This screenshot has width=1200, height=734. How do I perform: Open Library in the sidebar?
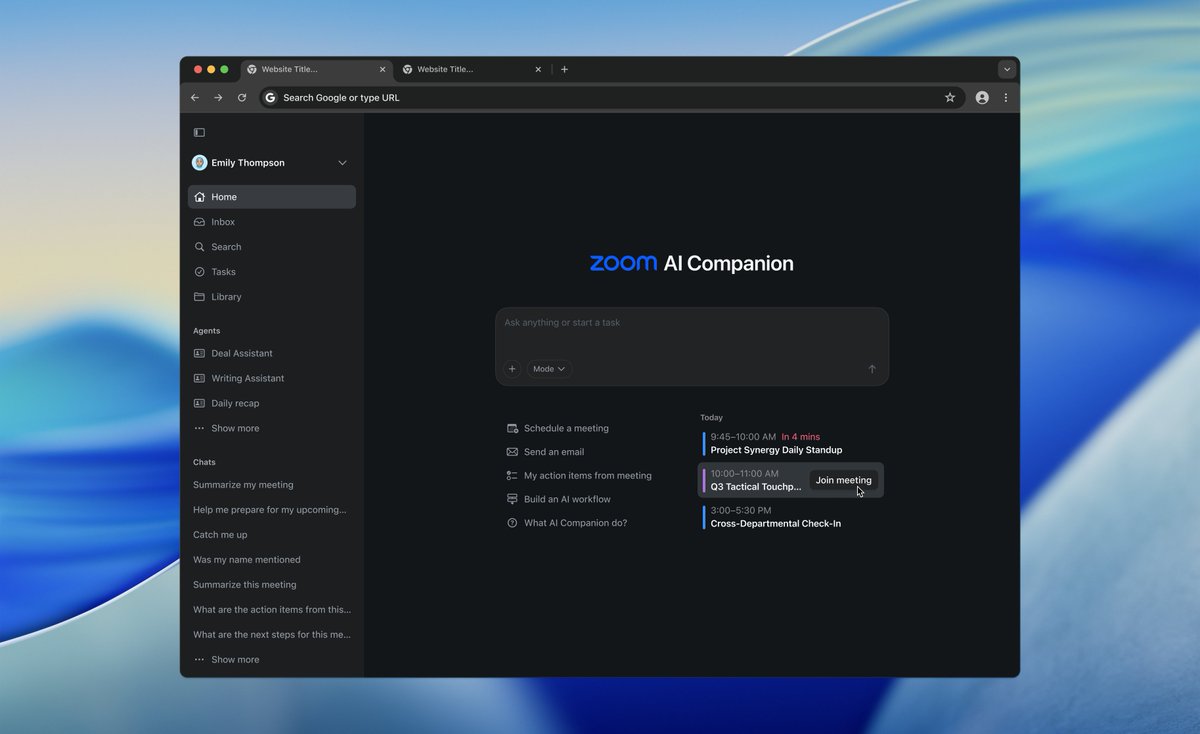click(x=272, y=297)
